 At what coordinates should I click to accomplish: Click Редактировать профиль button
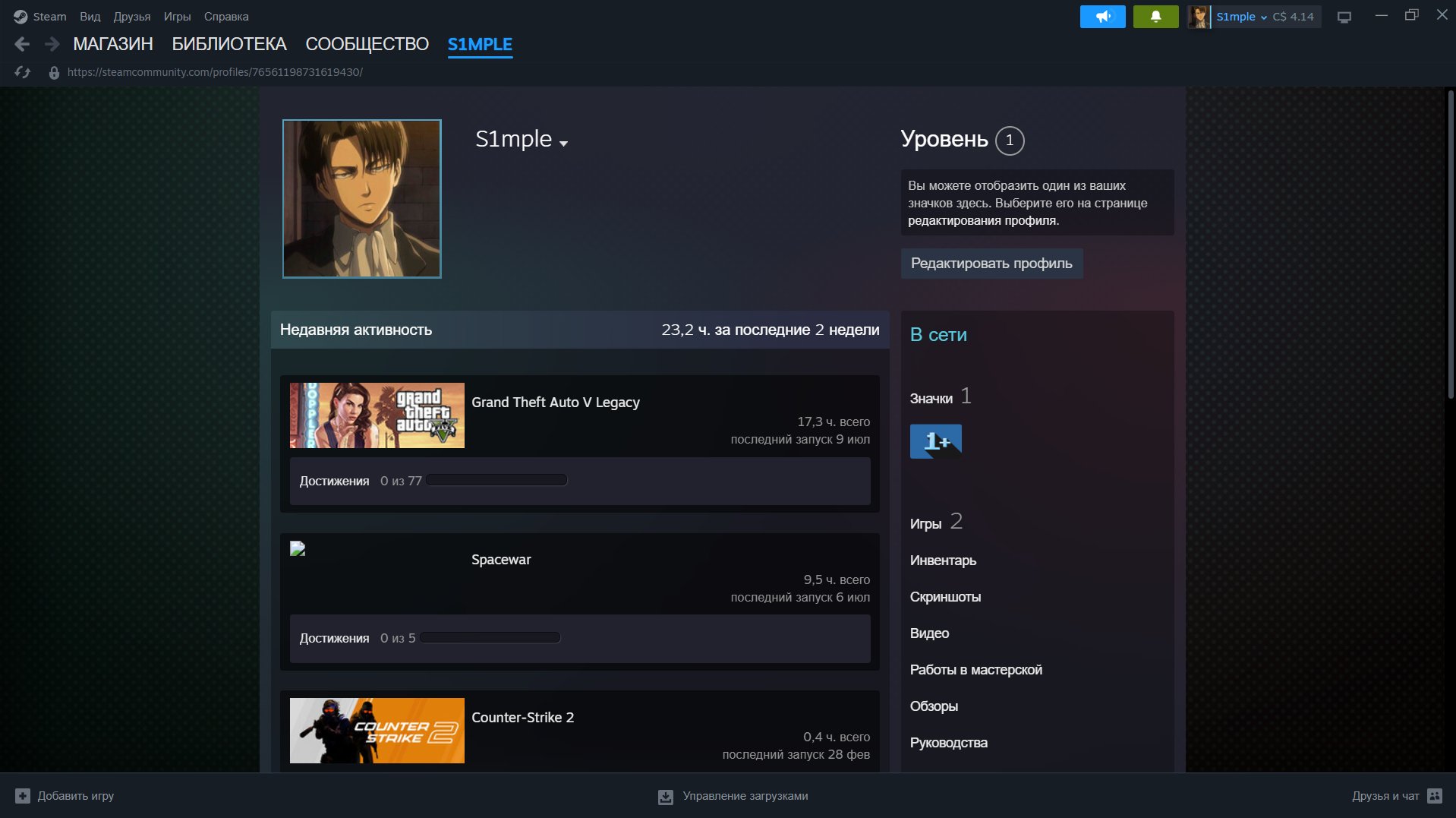991,264
